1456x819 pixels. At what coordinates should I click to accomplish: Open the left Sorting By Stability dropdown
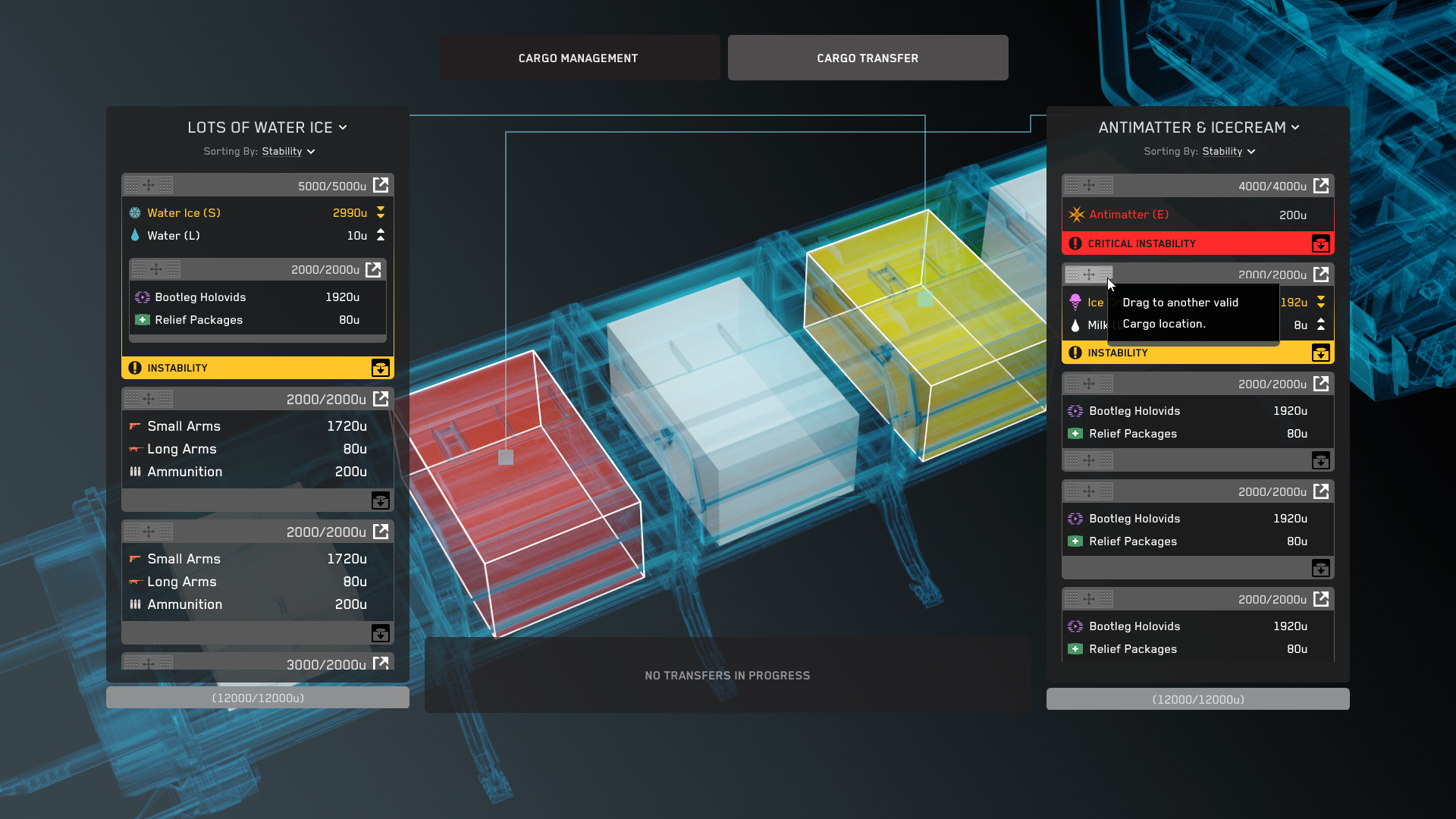tap(288, 152)
